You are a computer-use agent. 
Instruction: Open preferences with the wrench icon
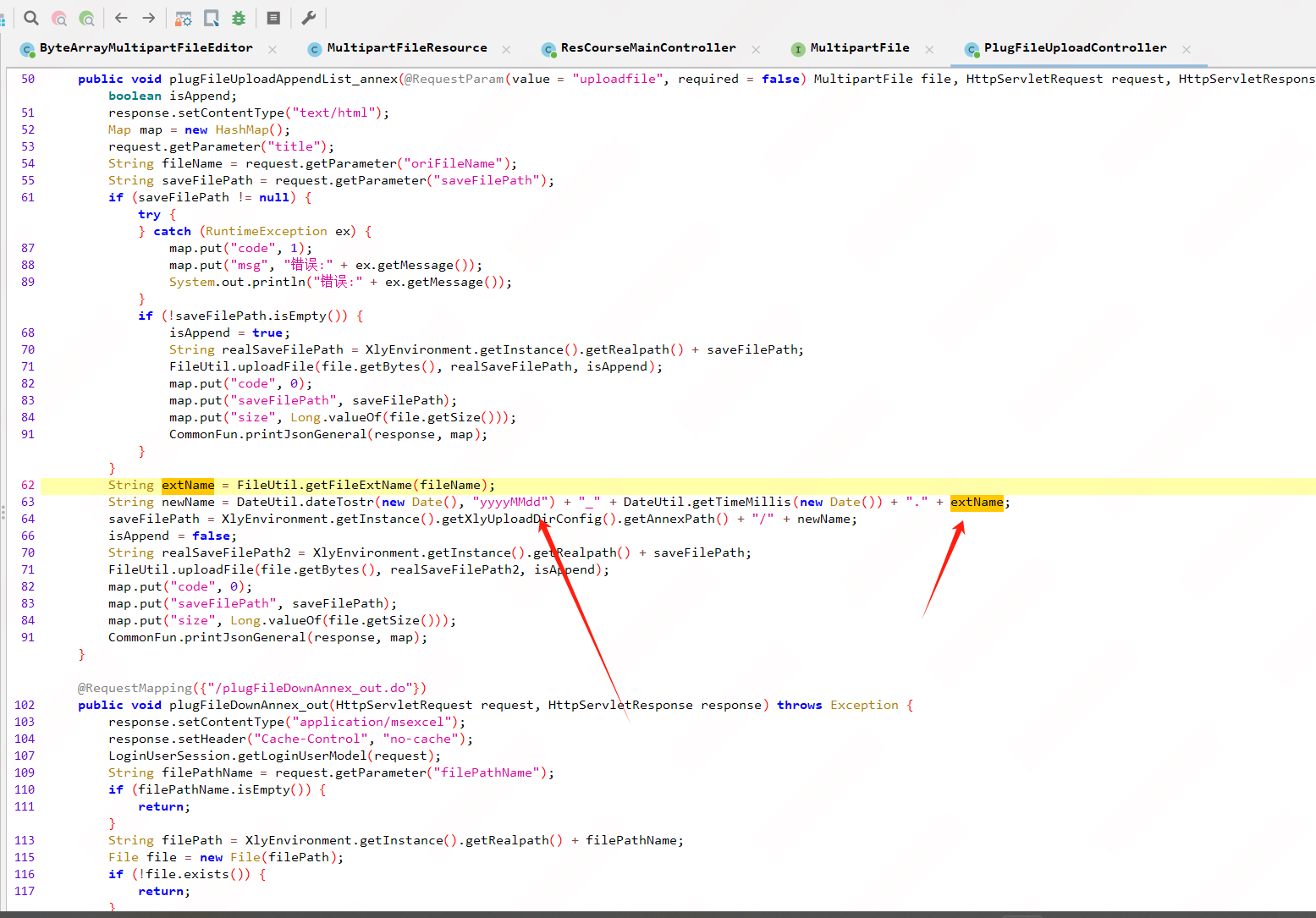pyautogui.click(x=309, y=18)
